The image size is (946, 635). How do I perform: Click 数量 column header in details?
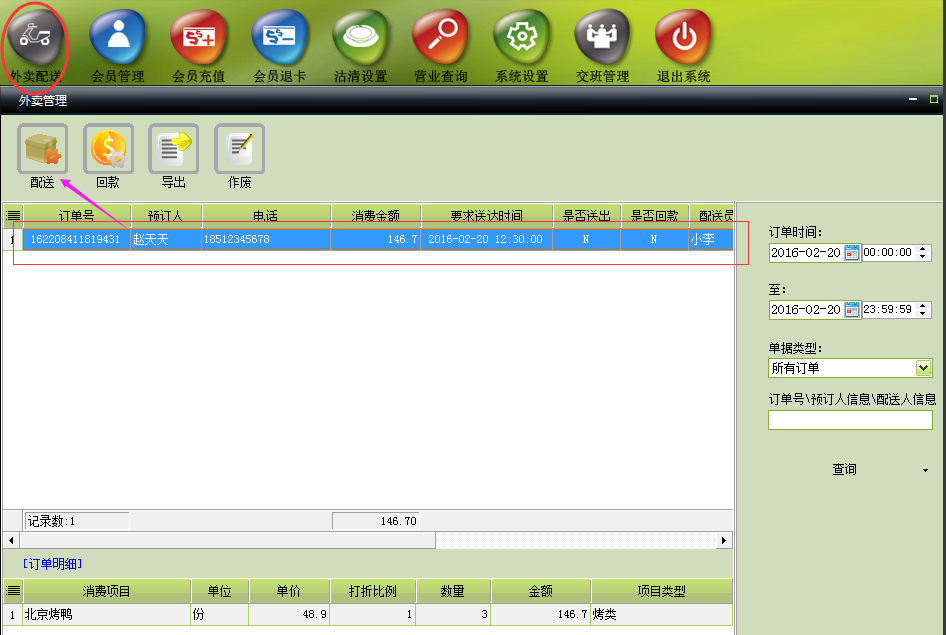click(452, 591)
